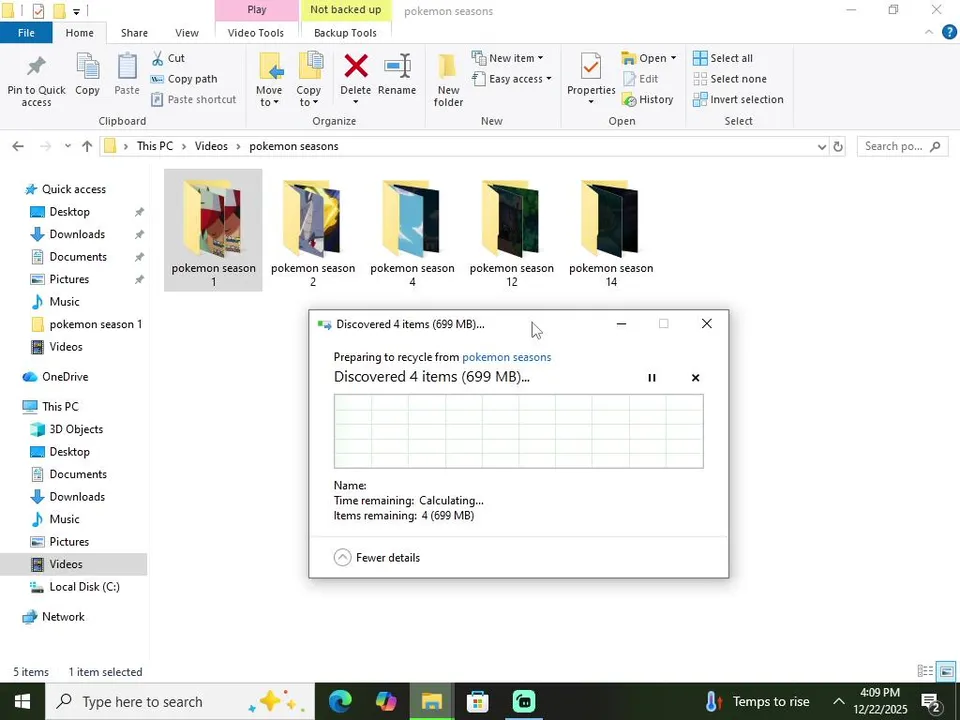Image resolution: width=960 pixels, height=720 pixels.
Task: Click the Search pokemon seasons box
Action: point(902,146)
